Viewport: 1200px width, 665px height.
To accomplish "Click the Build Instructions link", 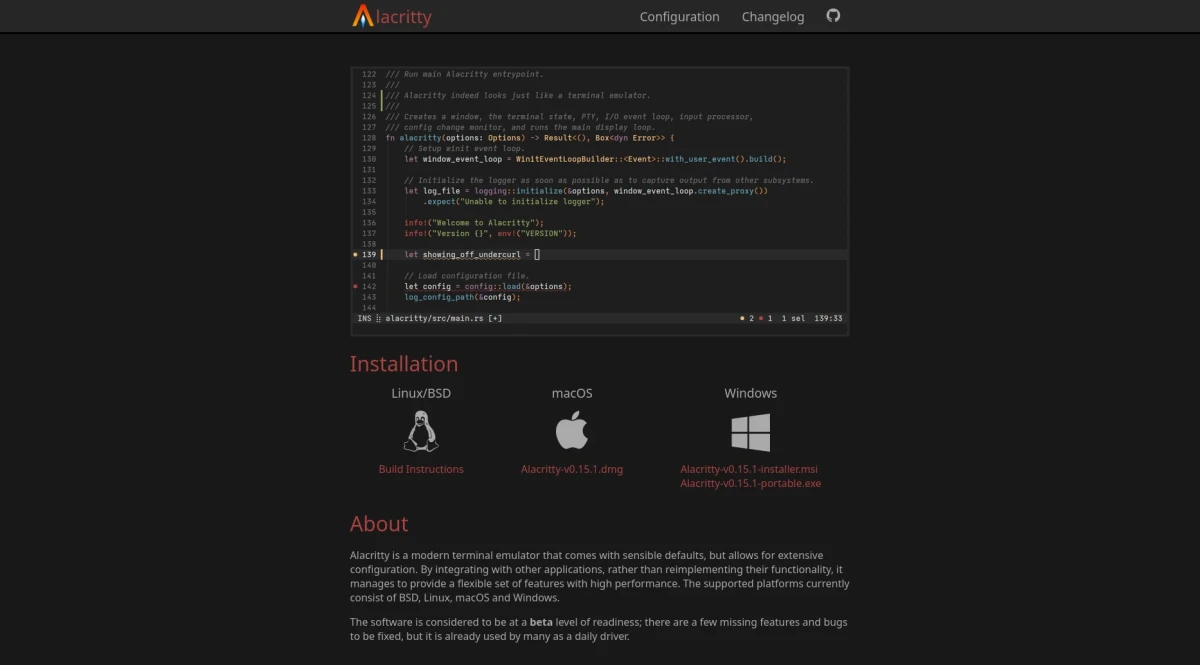I will (421, 468).
